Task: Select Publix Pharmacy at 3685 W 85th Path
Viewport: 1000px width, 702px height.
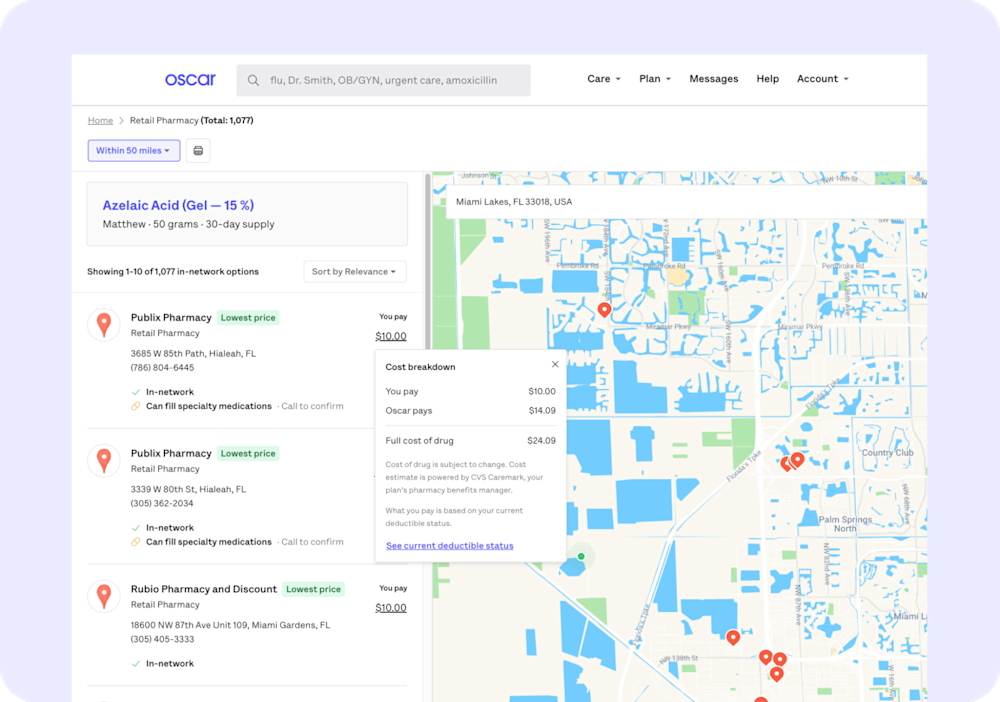Action: click(171, 318)
